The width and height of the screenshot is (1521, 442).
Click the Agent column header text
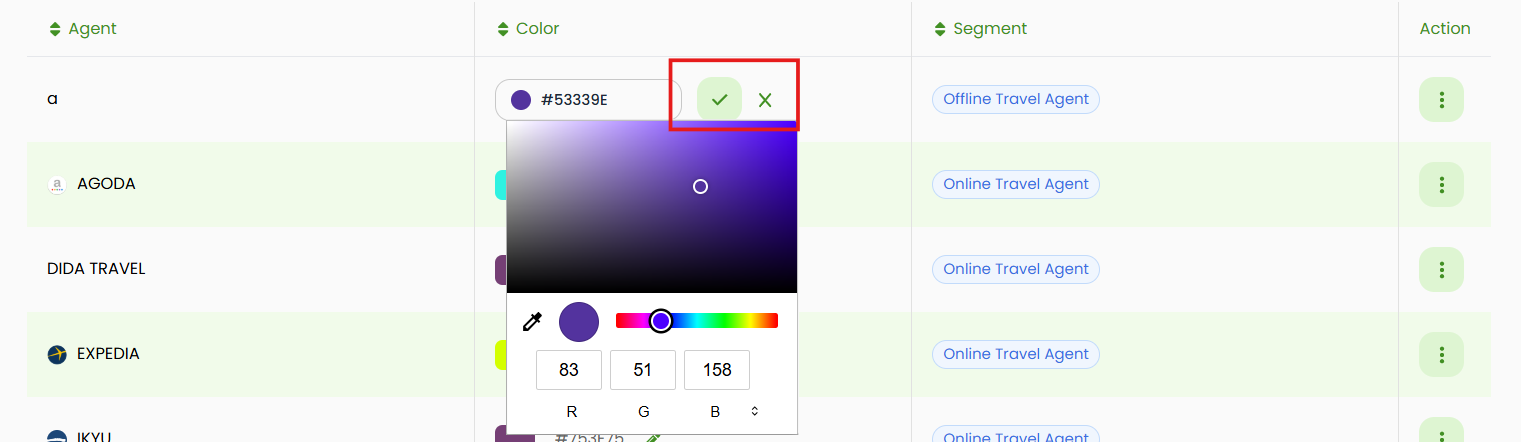click(x=93, y=29)
